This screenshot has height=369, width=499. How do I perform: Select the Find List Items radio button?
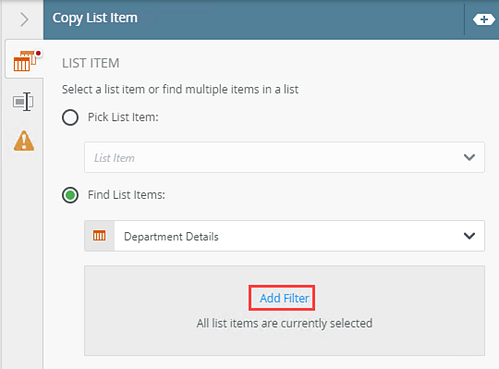70,195
